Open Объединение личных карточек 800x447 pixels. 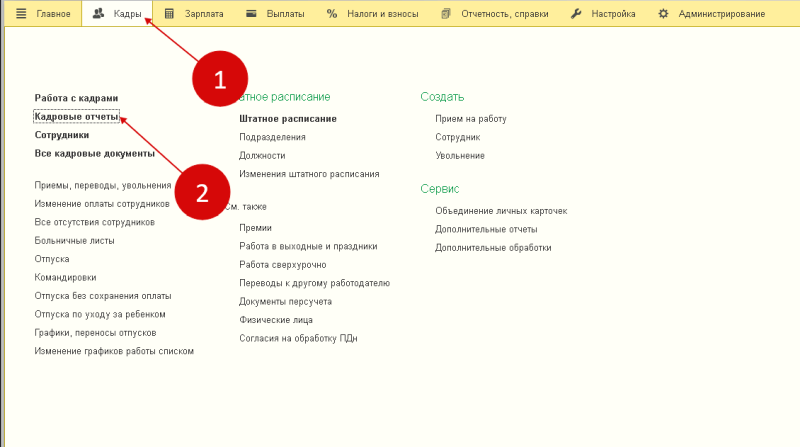click(501, 211)
